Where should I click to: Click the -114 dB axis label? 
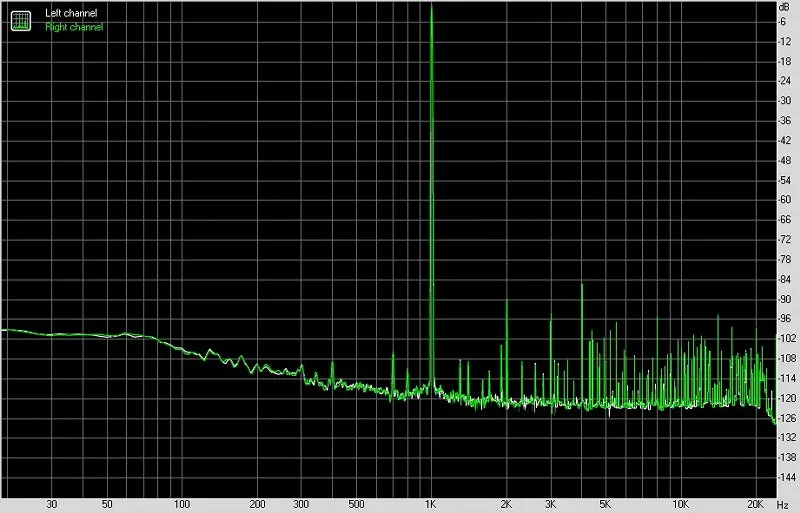(786, 378)
